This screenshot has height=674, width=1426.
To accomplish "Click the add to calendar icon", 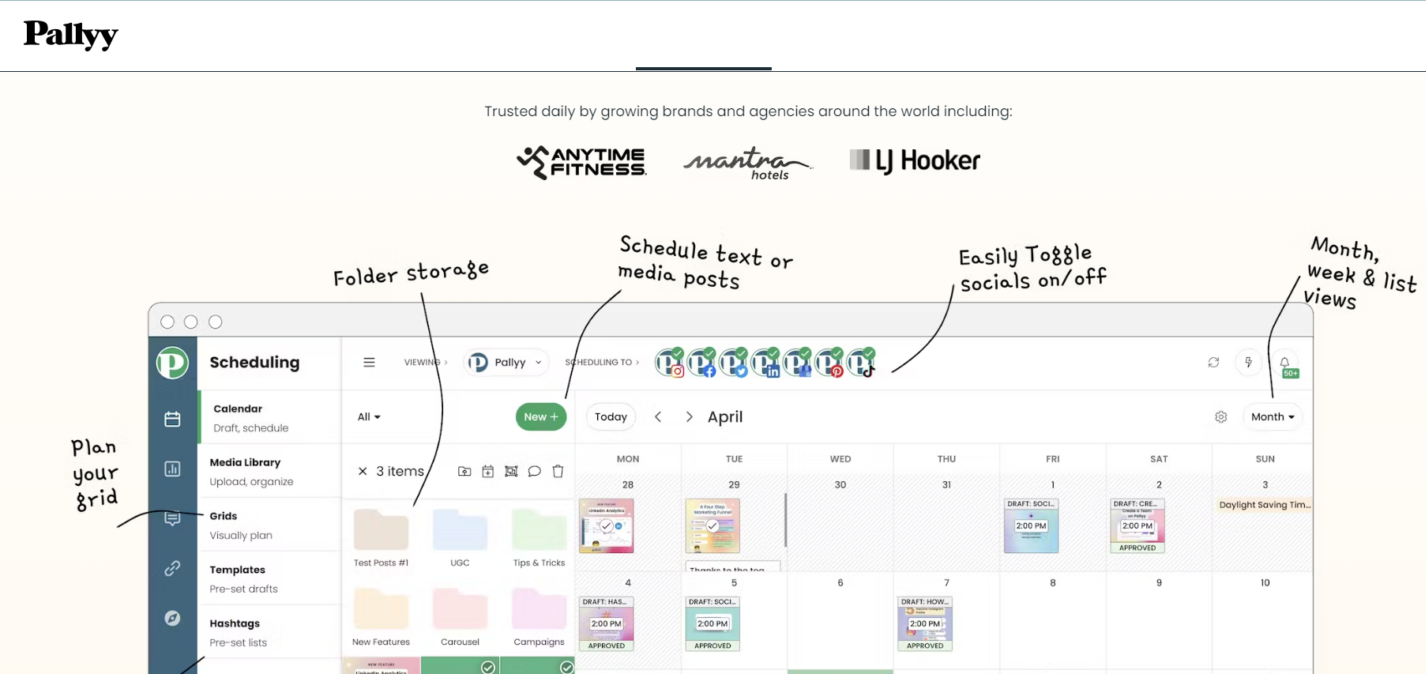I will [488, 471].
